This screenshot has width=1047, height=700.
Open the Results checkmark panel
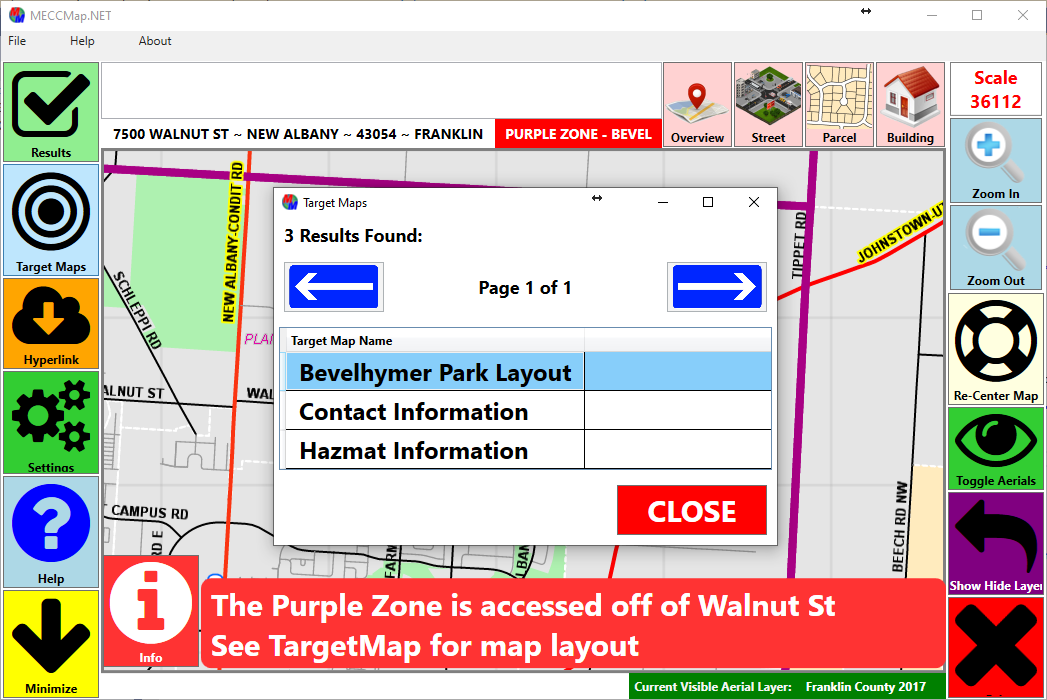[x=51, y=112]
